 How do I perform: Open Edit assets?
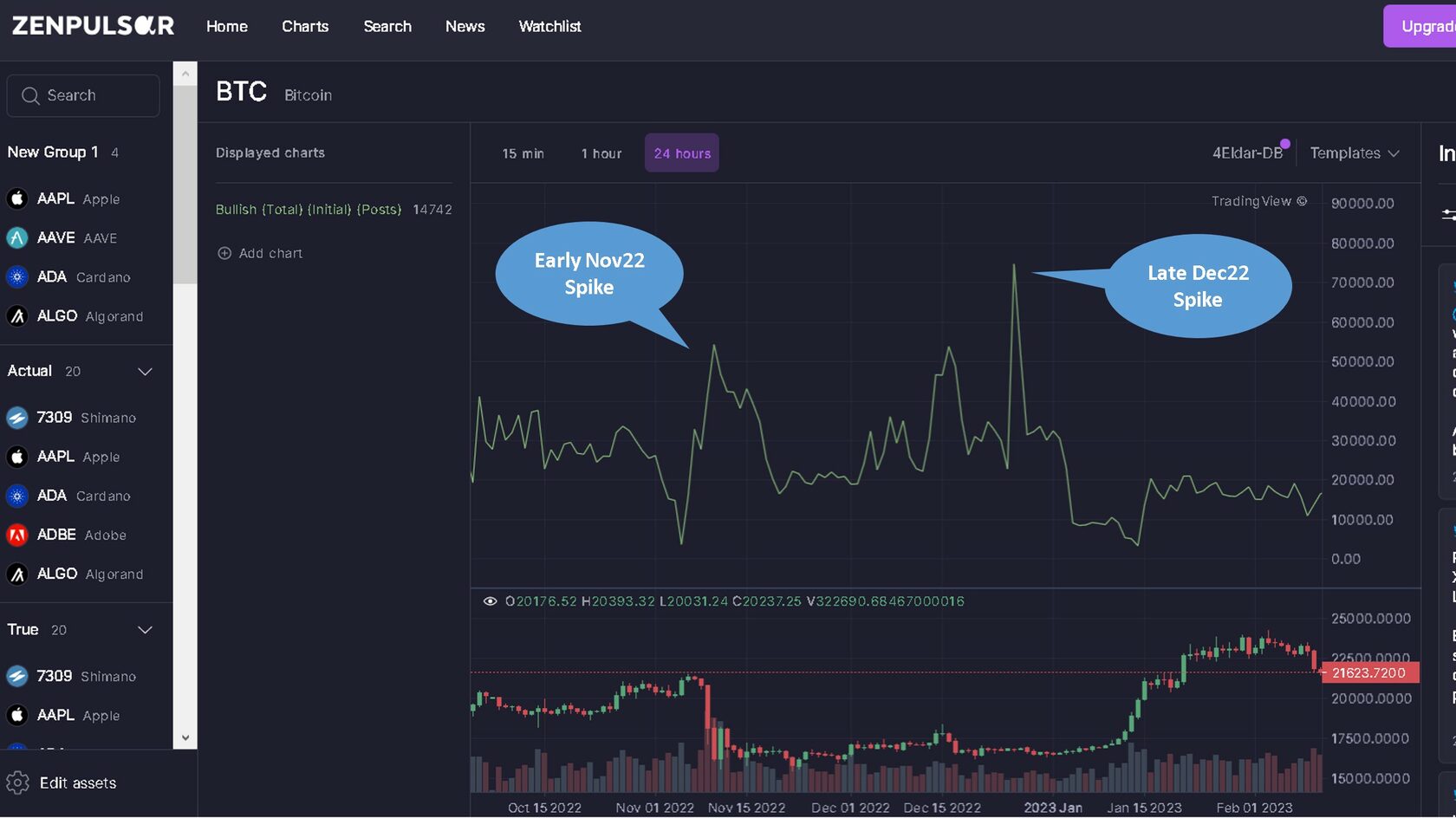coord(78,783)
